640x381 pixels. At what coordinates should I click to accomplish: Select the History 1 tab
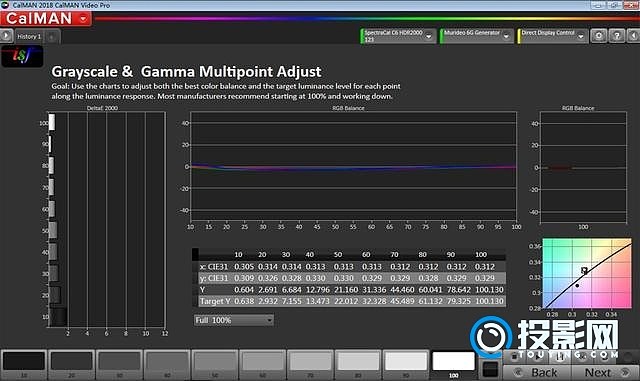[x=29, y=36]
